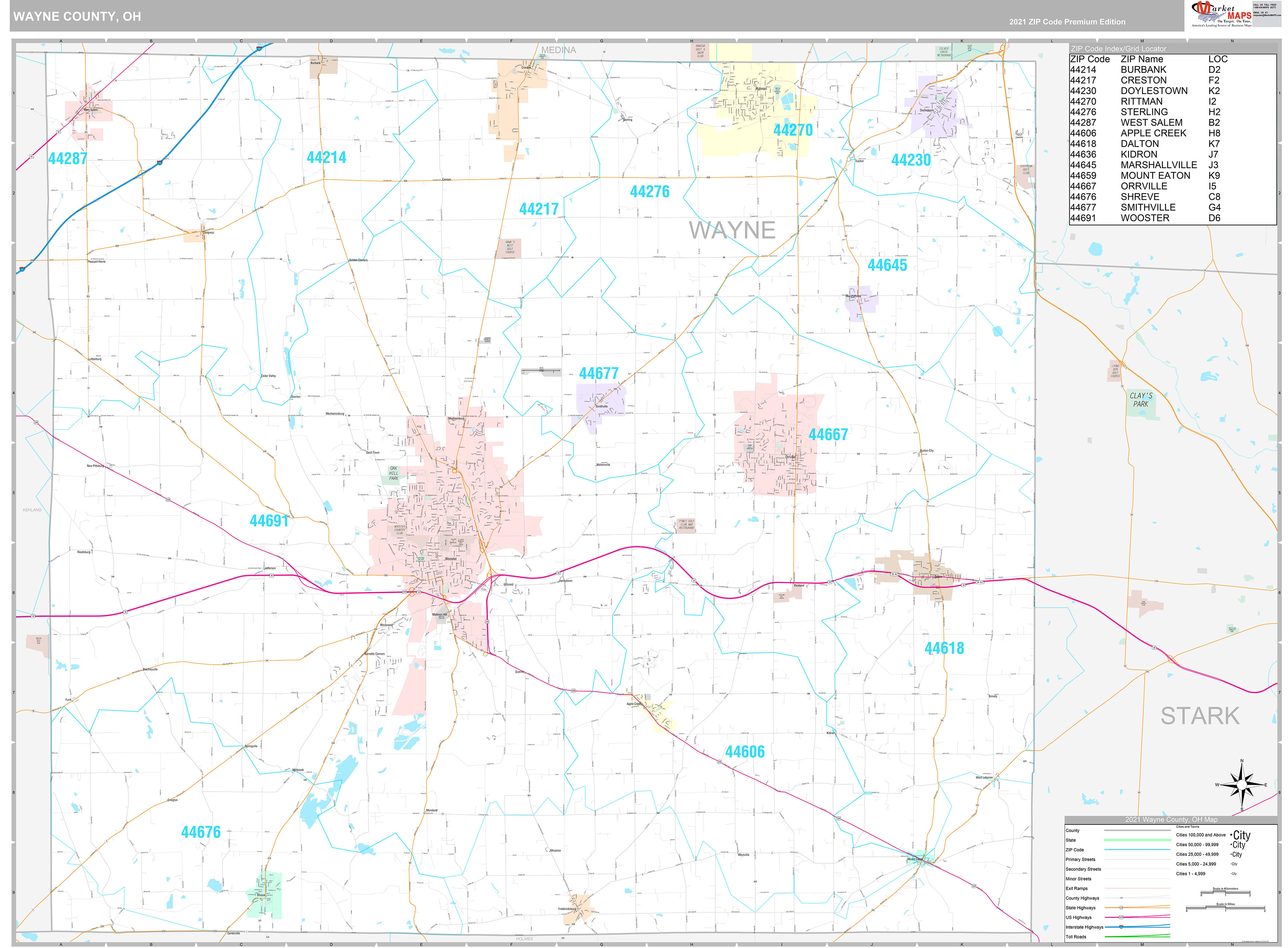
Task: Select the State Highways shield icon in legend
Action: pyautogui.click(x=1122, y=908)
